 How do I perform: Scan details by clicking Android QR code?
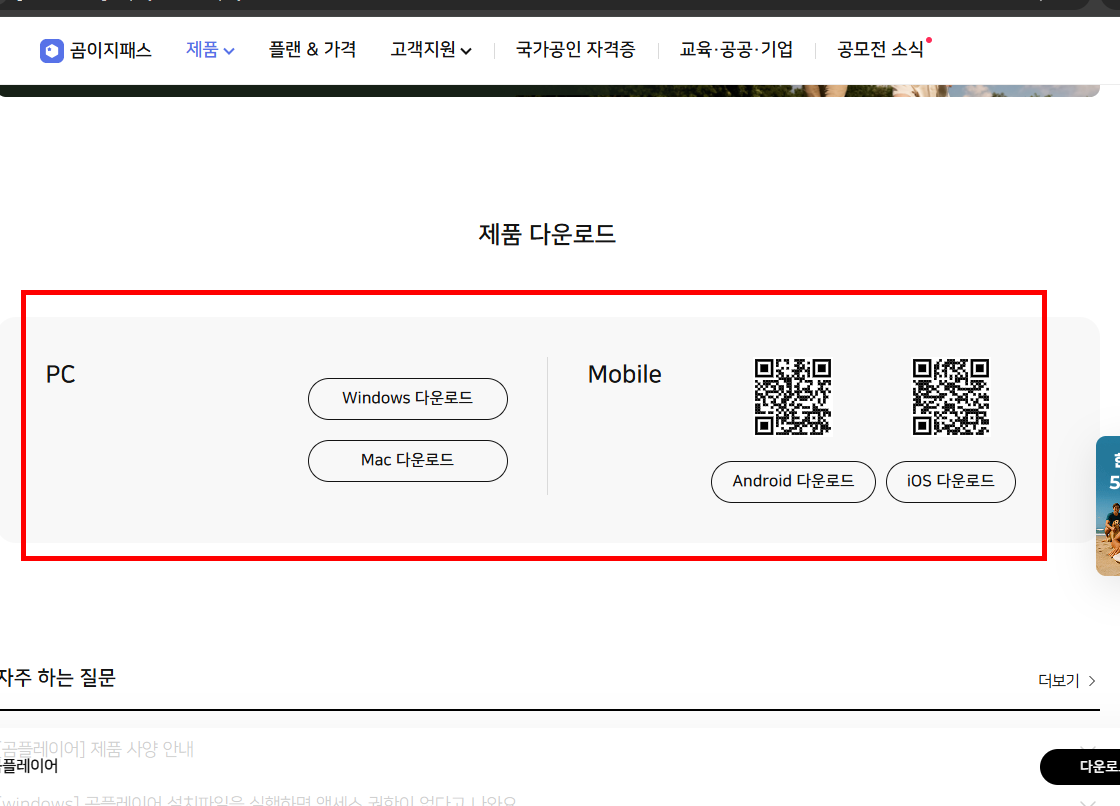pos(793,396)
